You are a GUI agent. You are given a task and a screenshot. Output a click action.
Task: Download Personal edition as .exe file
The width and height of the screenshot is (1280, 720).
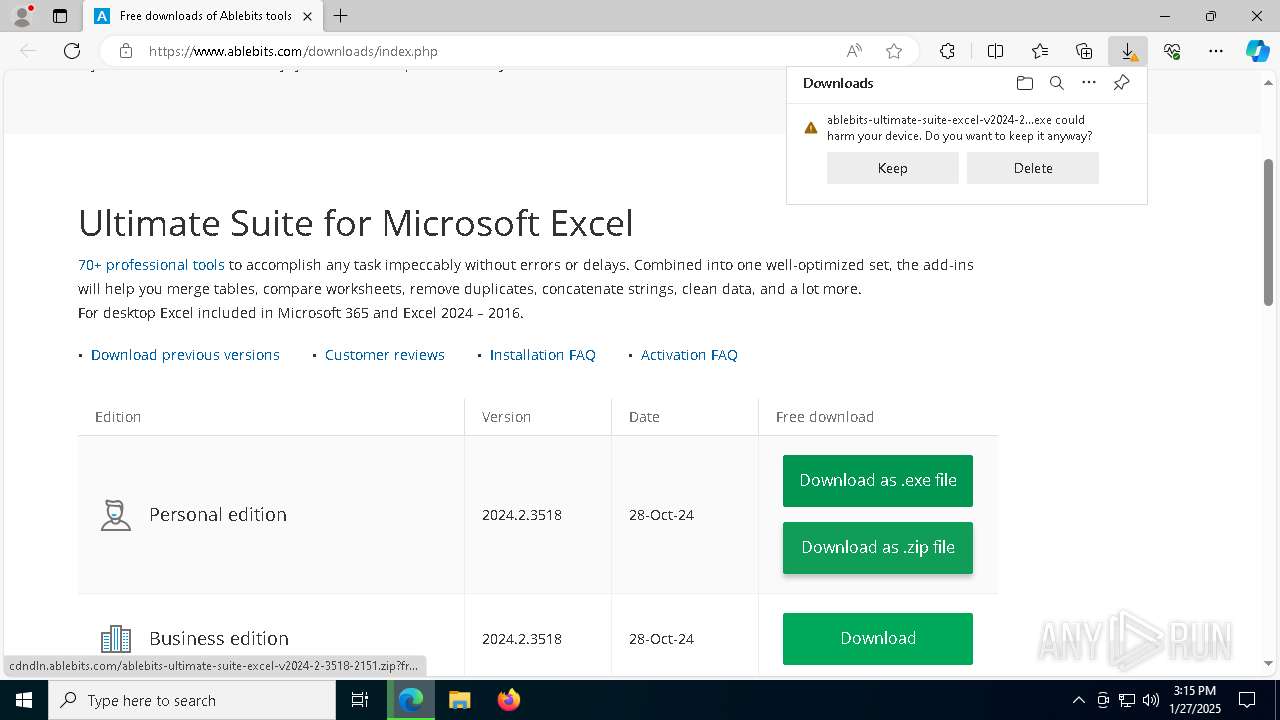point(878,481)
